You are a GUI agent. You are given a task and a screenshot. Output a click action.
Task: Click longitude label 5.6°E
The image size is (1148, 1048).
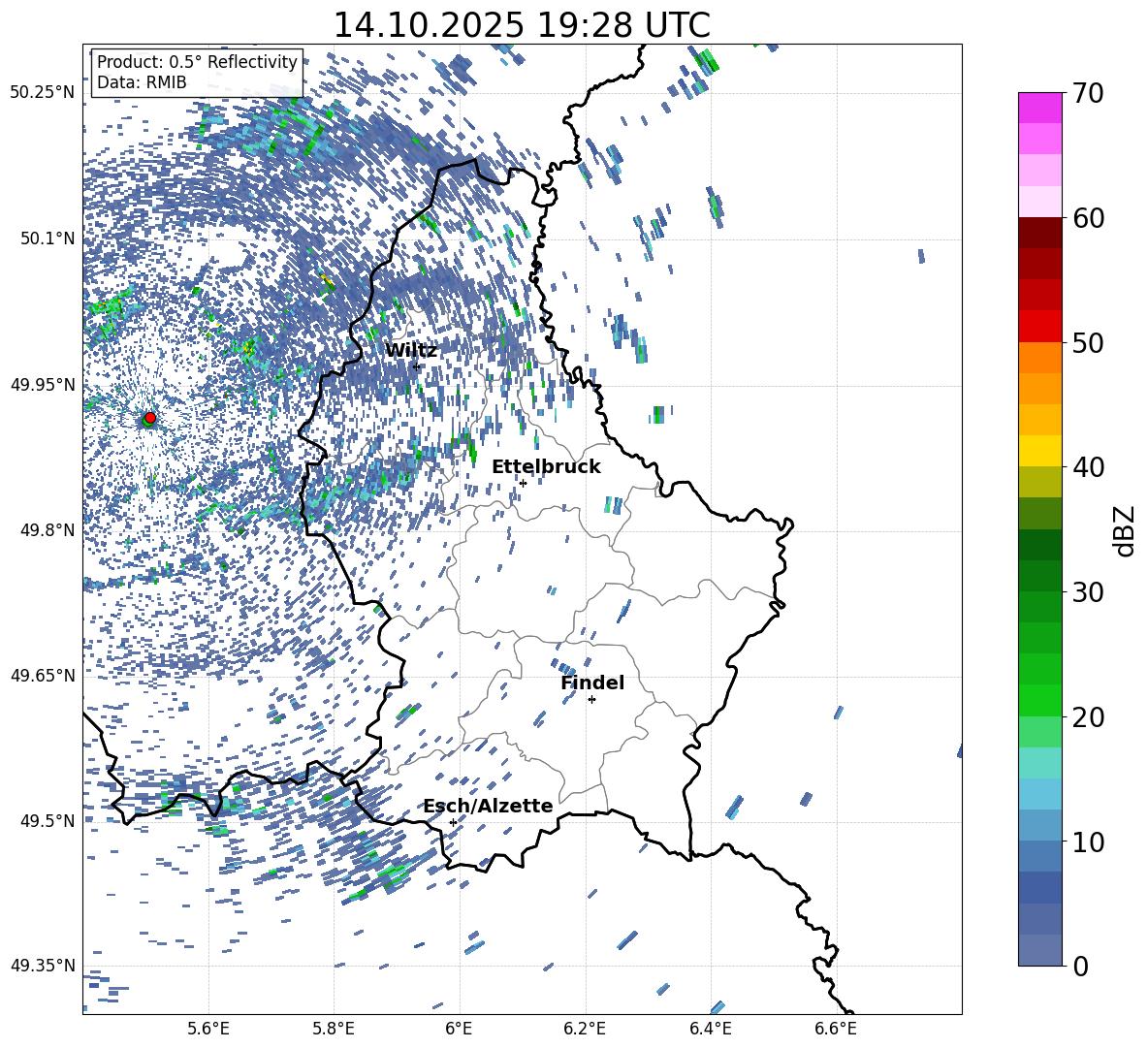(208, 1029)
